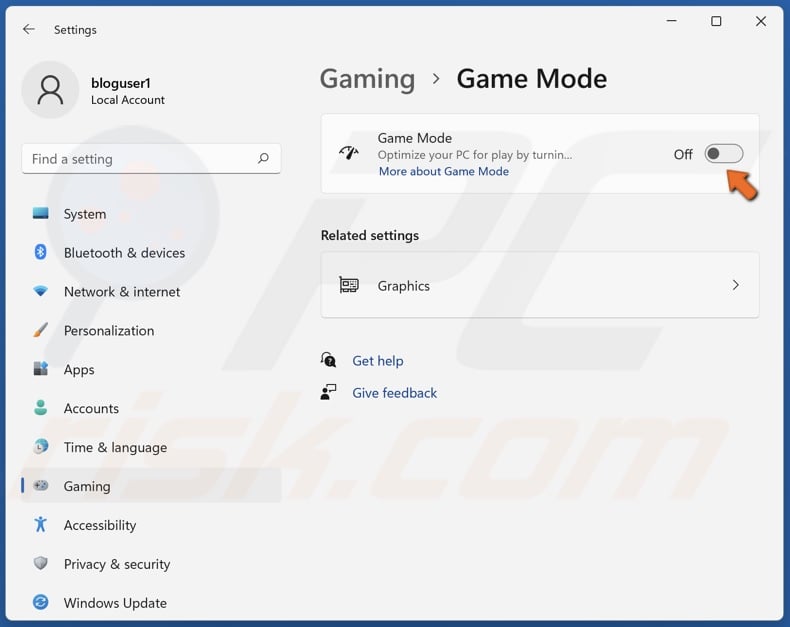Go back to Gaming breadcrumb

click(x=367, y=79)
